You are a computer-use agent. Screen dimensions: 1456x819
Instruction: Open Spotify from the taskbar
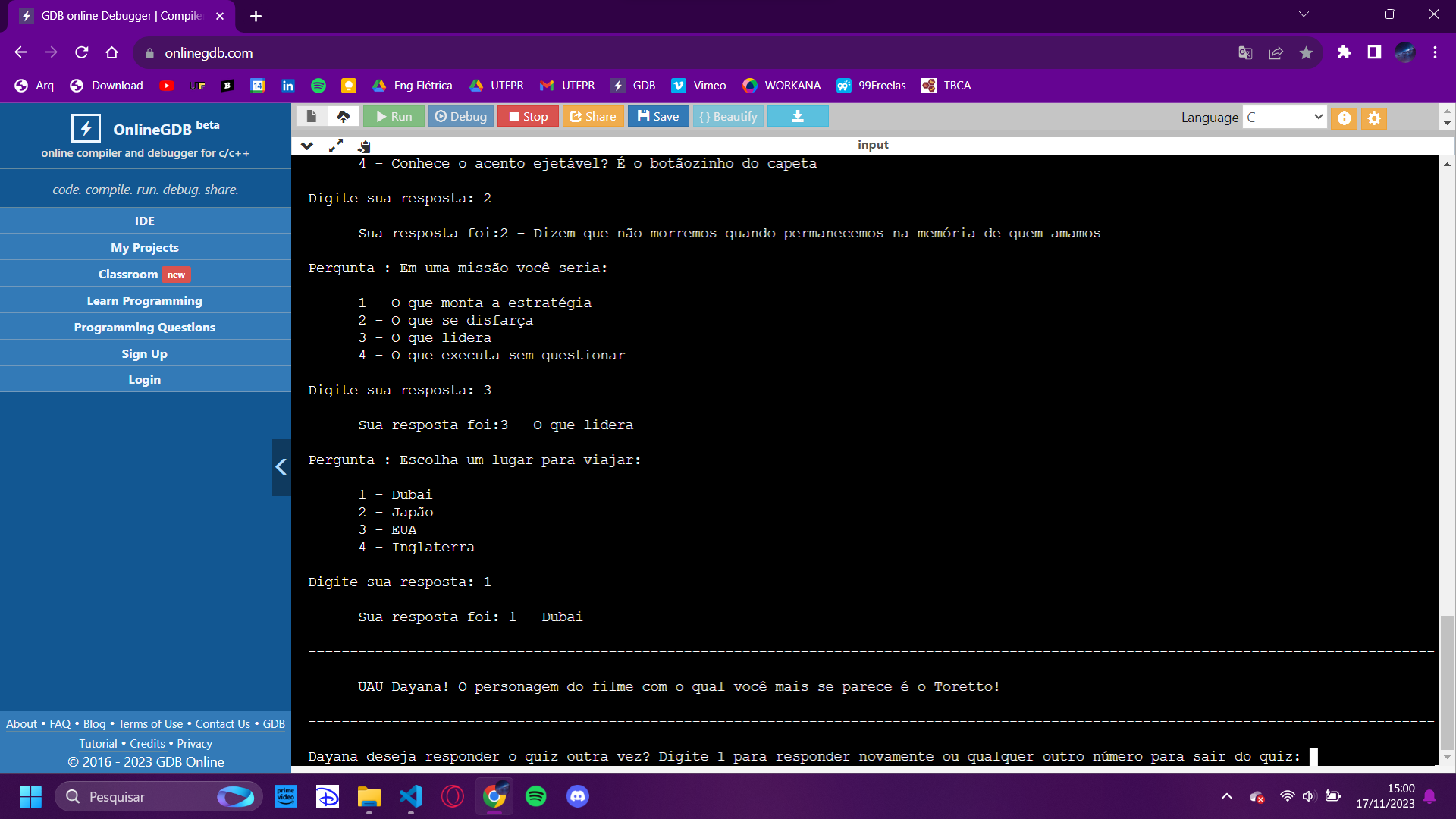tap(535, 796)
